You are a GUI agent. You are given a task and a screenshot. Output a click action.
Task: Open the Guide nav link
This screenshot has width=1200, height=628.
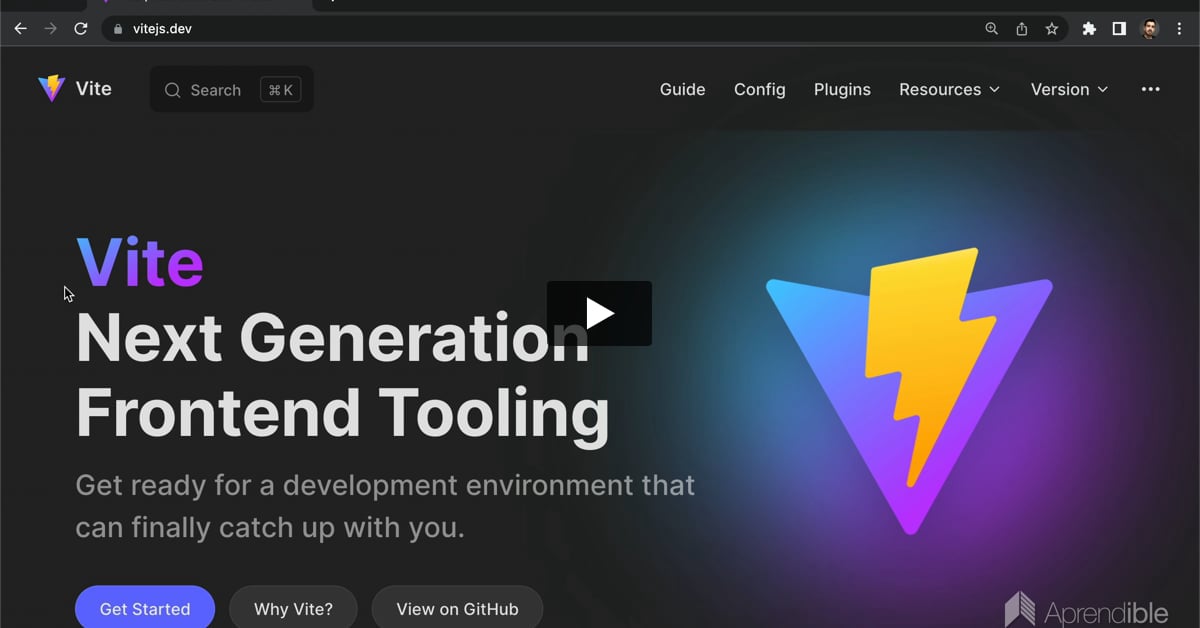pos(683,89)
